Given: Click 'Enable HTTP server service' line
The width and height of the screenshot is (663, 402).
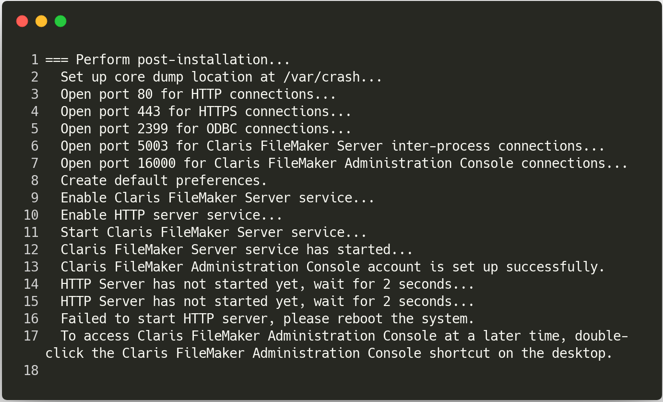Looking at the screenshot, I should coord(171,215).
